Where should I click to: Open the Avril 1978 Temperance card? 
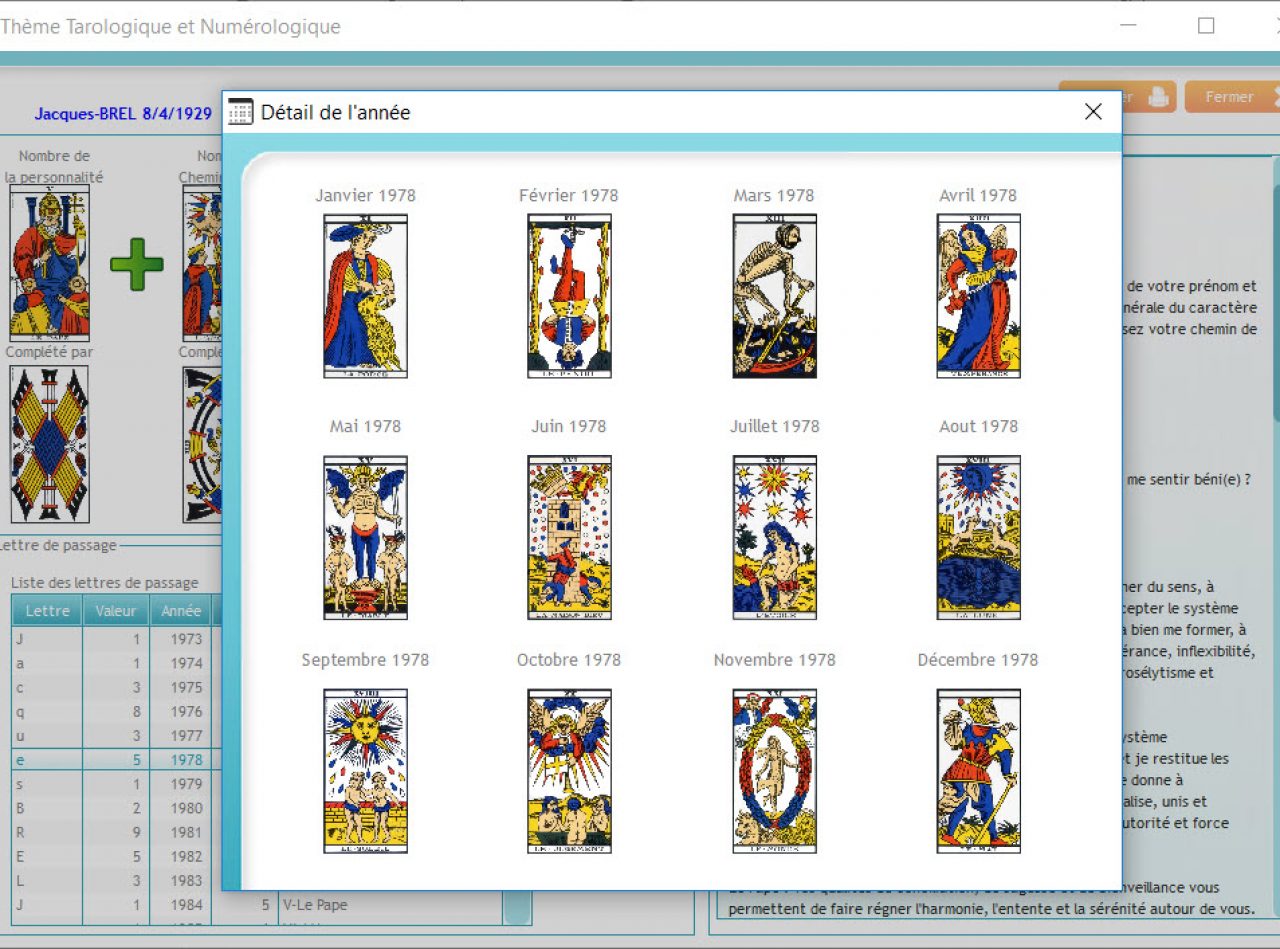point(978,296)
